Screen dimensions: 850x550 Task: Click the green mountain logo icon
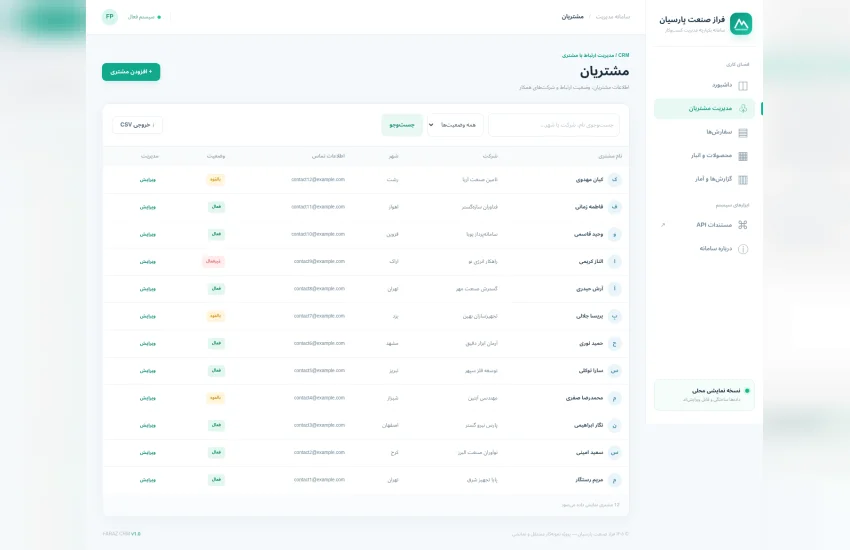(740, 24)
